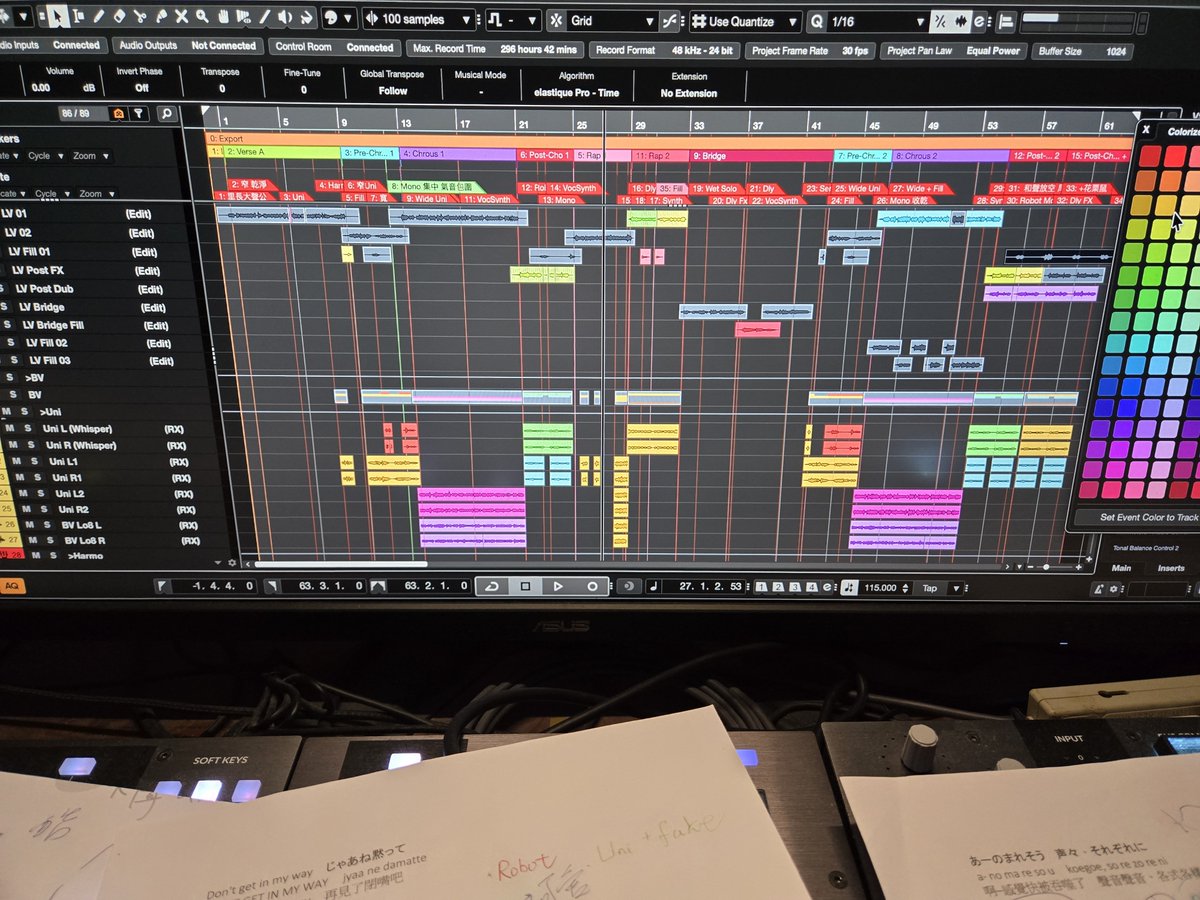Click the 9: Bridge arranger event
The width and height of the screenshot is (1200, 900).
point(762,156)
